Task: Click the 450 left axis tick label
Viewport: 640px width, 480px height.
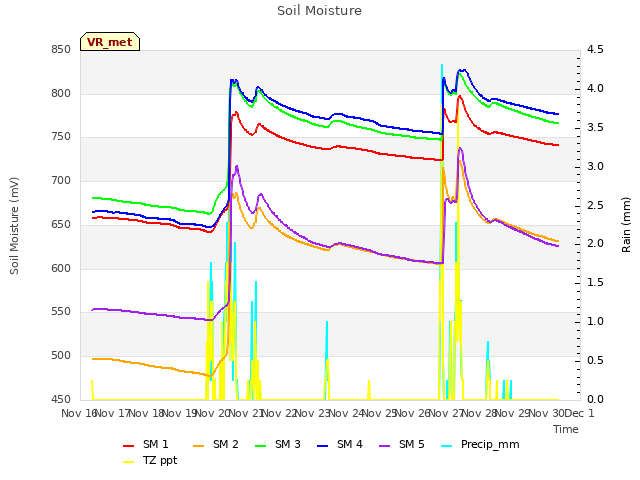Action: [x=61, y=399]
